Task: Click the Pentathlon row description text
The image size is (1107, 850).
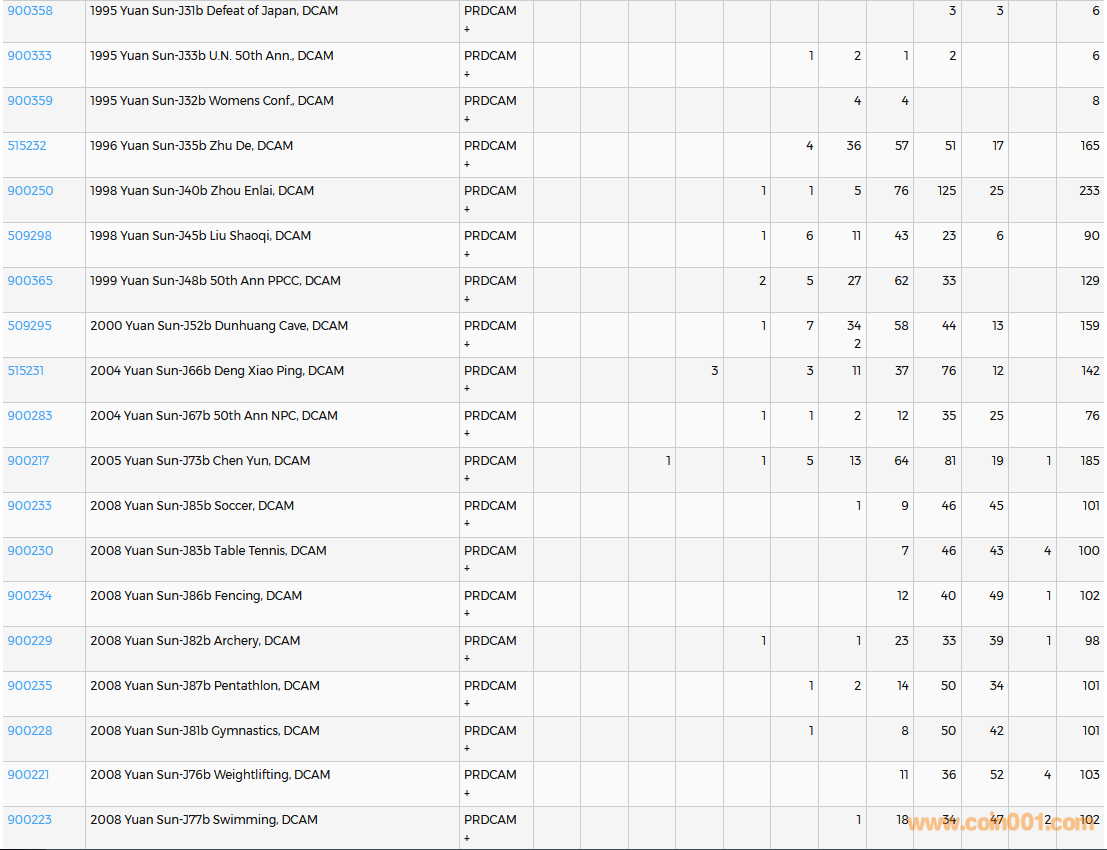Action: click(x=205, y=686)
